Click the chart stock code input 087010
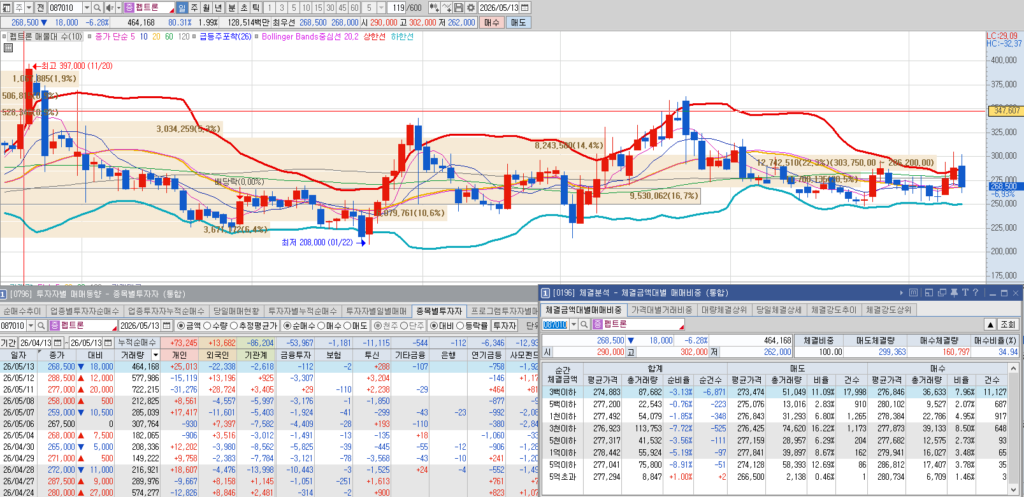Viewport: 1024px width, 497px height. coord(65,7)
